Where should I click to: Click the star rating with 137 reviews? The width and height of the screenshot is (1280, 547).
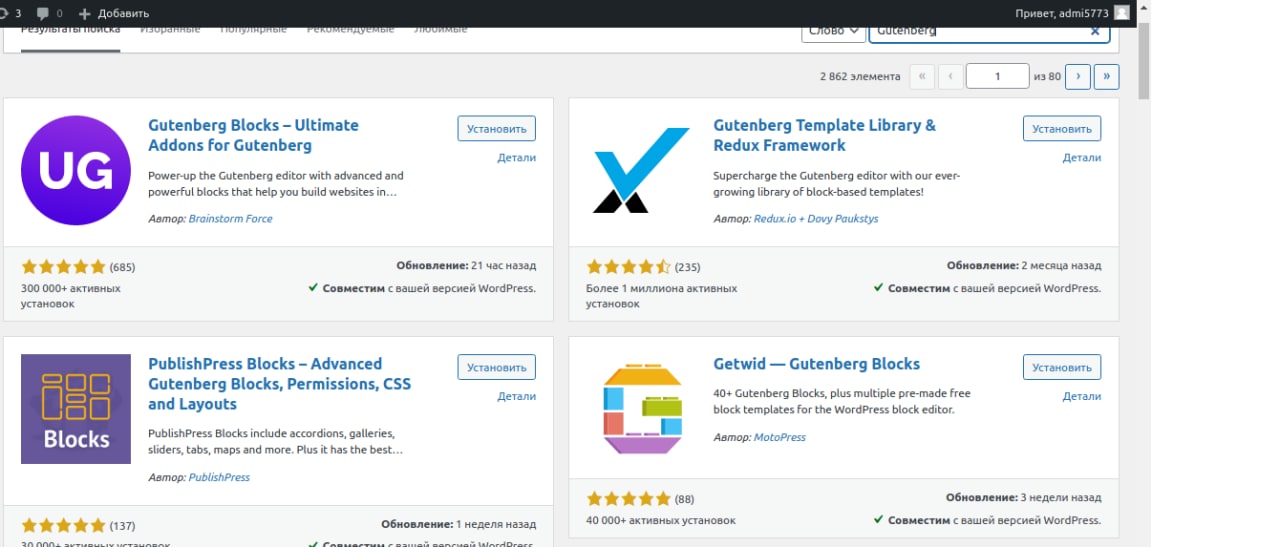(x=63, y=525)
